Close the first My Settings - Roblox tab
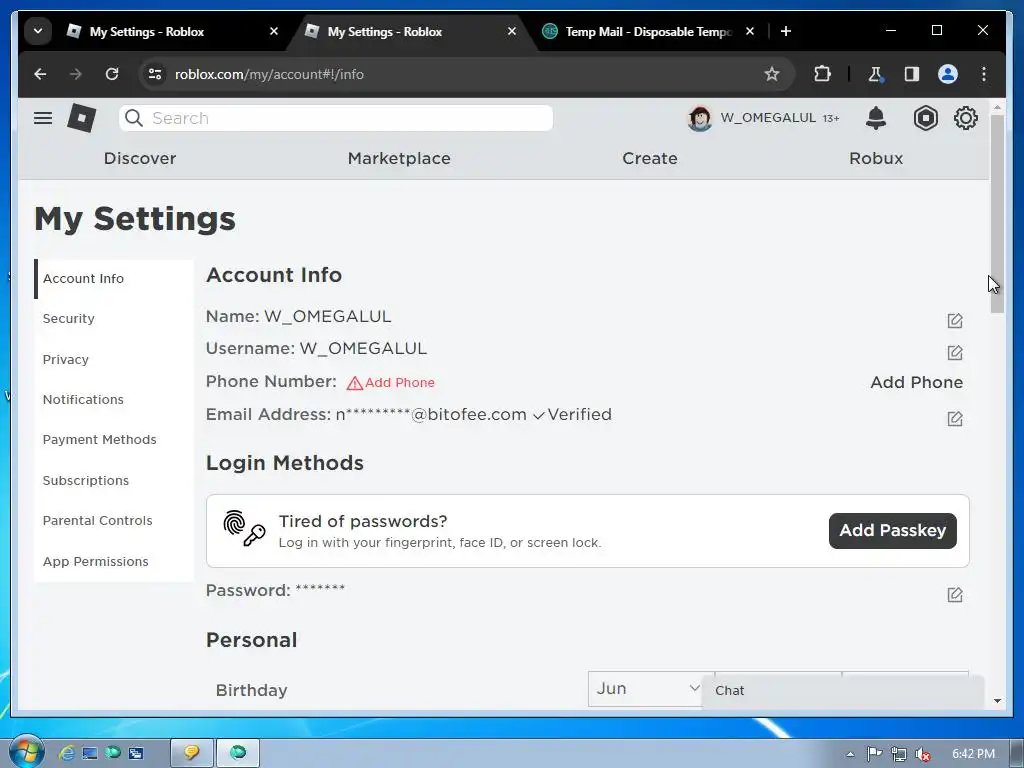This screenshot has width=1024, height=768. click(274, 31)
